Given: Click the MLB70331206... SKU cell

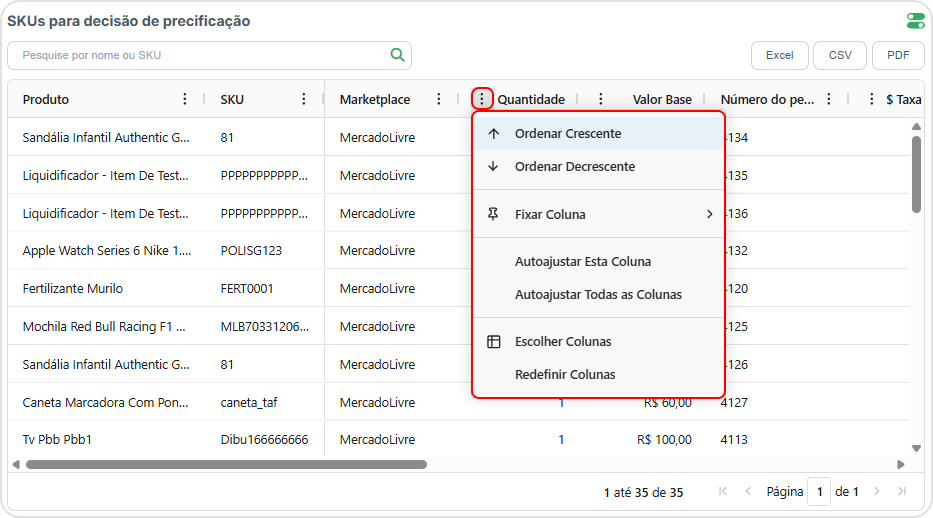Looking at the screenshot, I should click(265, 327).
